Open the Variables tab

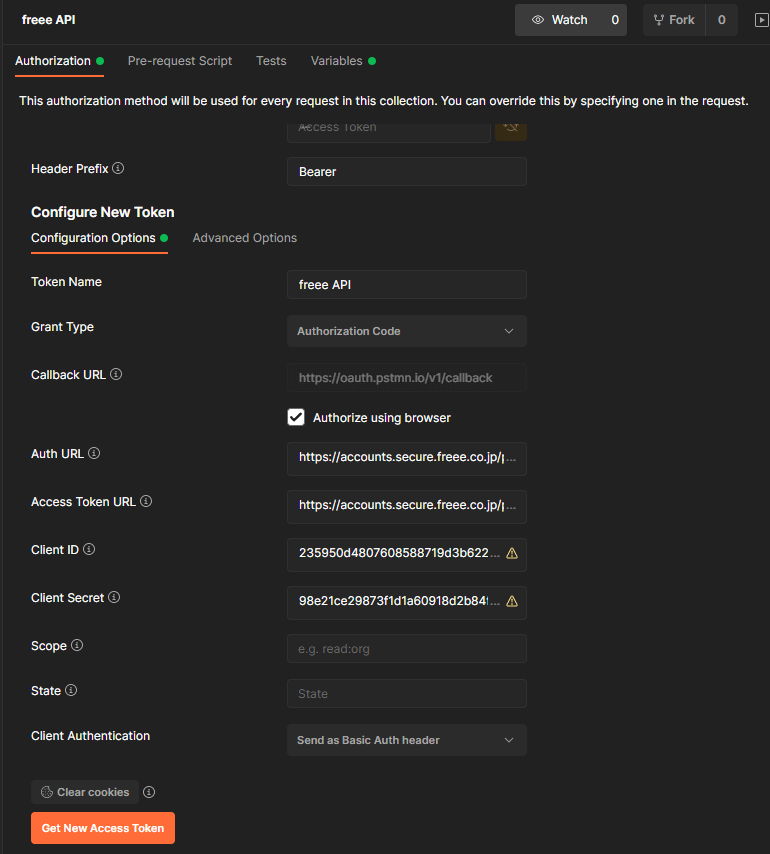[x=337, y=61]
